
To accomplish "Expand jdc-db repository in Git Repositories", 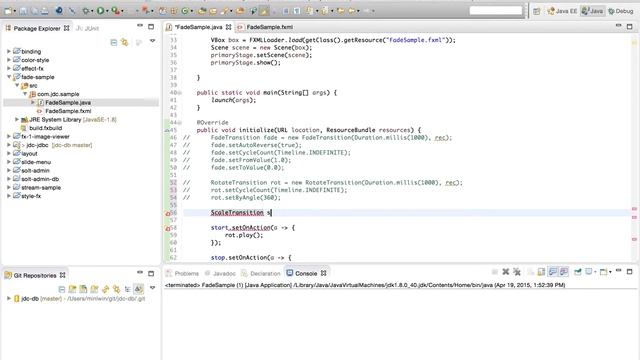I will (x=9, y=298).
